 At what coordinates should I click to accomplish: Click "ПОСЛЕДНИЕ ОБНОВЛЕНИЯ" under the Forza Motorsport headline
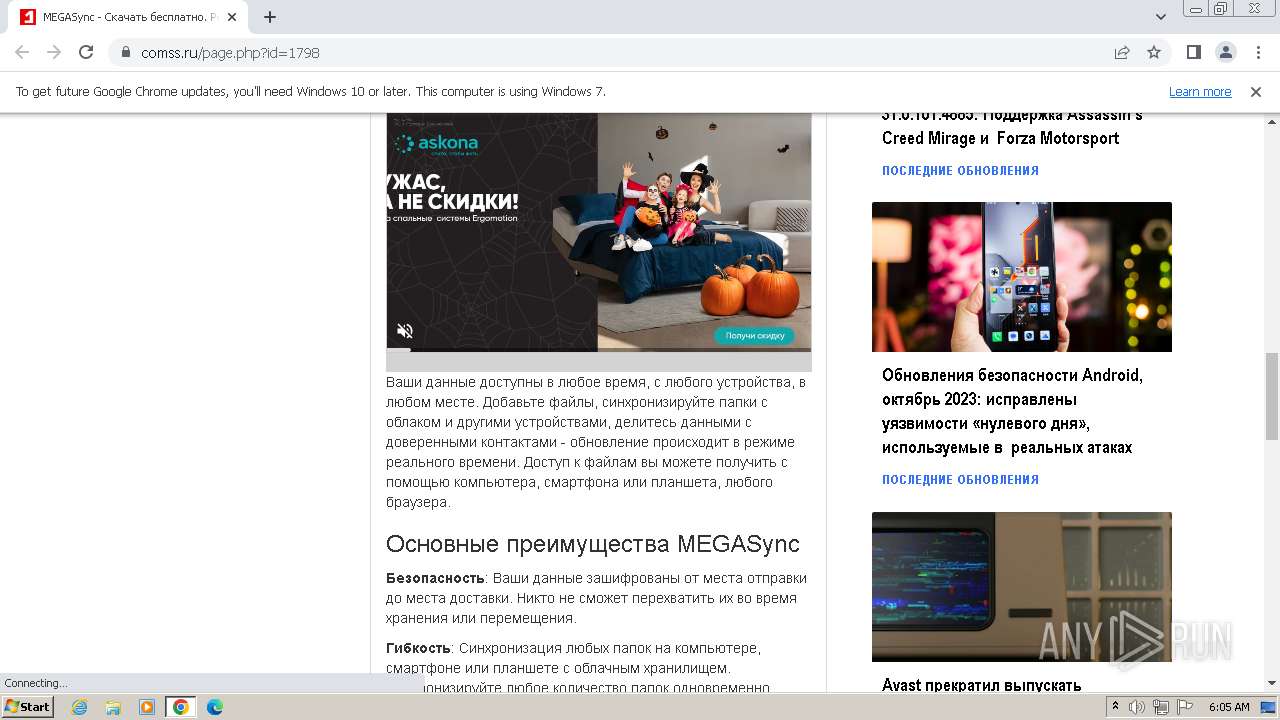(x=960, y=171)
